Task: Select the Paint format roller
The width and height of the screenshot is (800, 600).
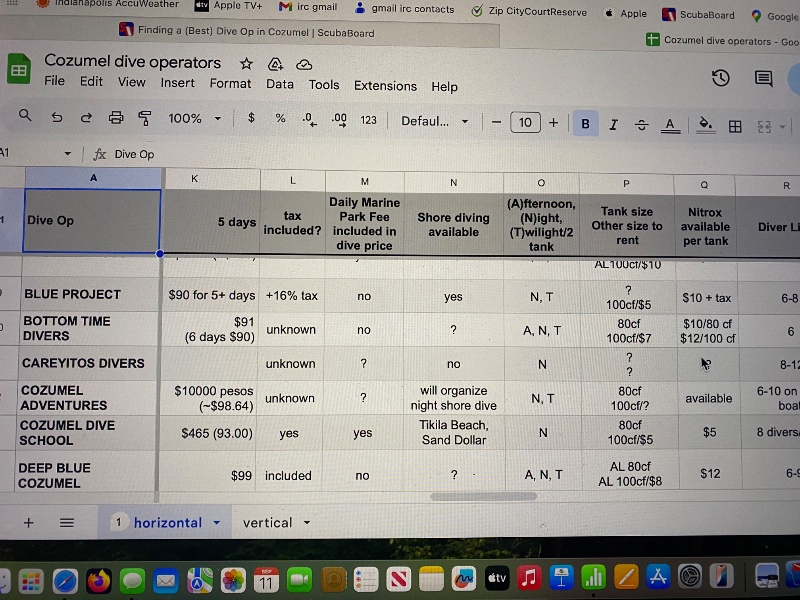Action: pyautogui.click(x=145, y=118)
